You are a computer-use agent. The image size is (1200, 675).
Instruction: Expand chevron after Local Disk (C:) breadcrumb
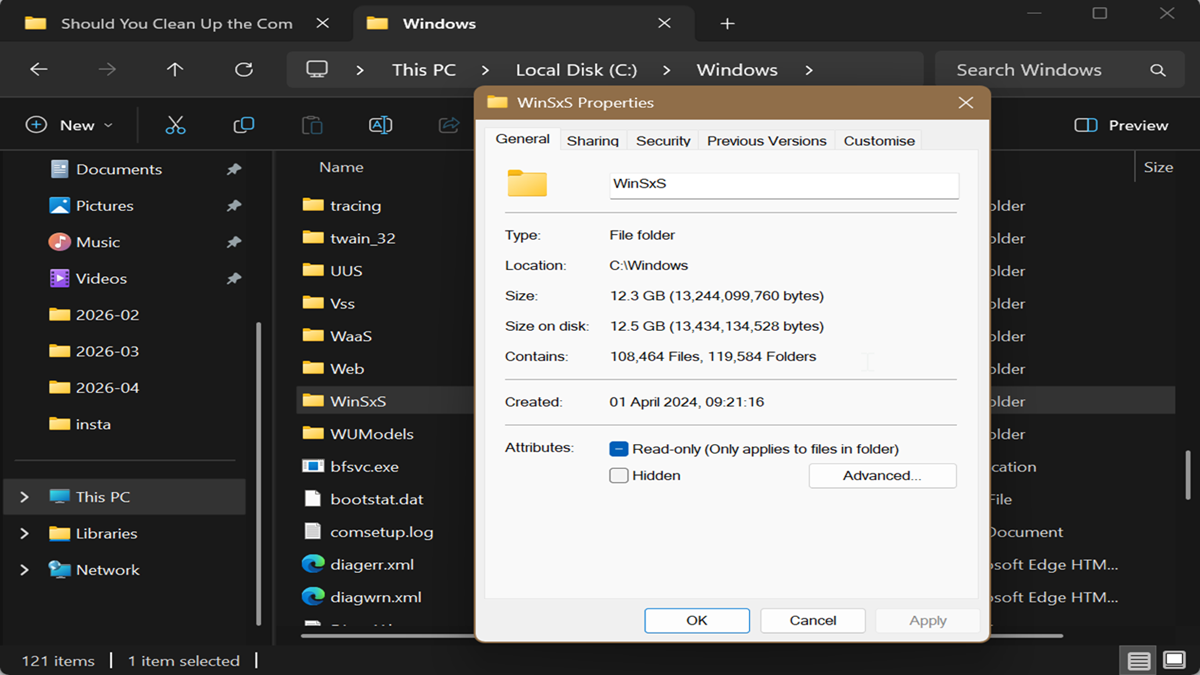(x=666, y=70)
